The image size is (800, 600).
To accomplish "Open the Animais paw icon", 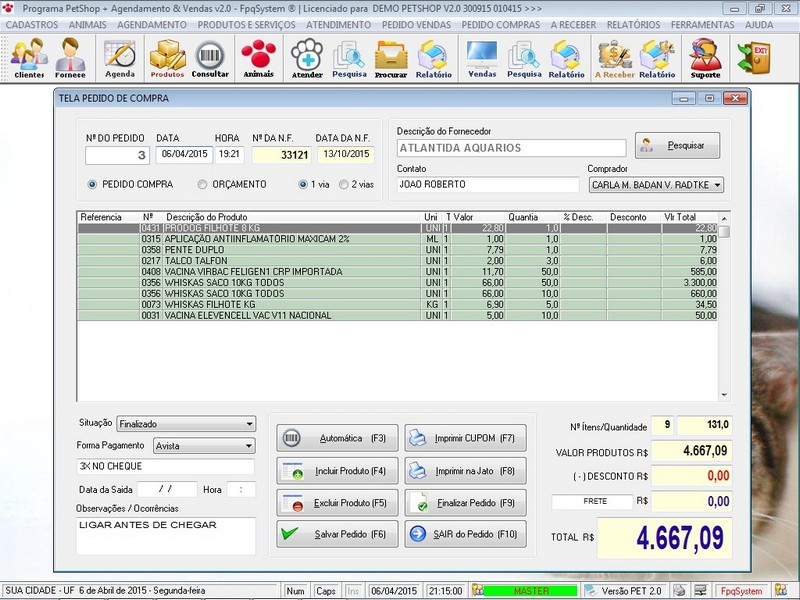I will point(258,58).
